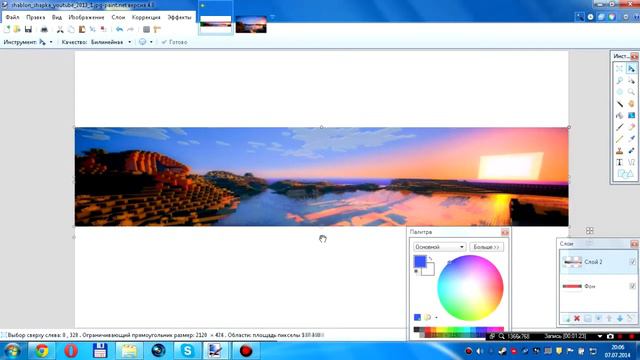This screenshot has width=640, height=360.
Task: Open the screen recorder options dropdown arrow
Action: tap(600, 336)
